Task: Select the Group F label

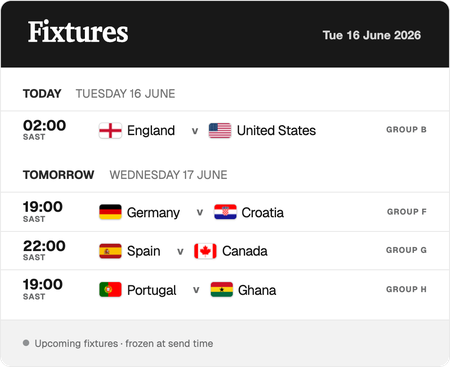Action: (407, 212)
